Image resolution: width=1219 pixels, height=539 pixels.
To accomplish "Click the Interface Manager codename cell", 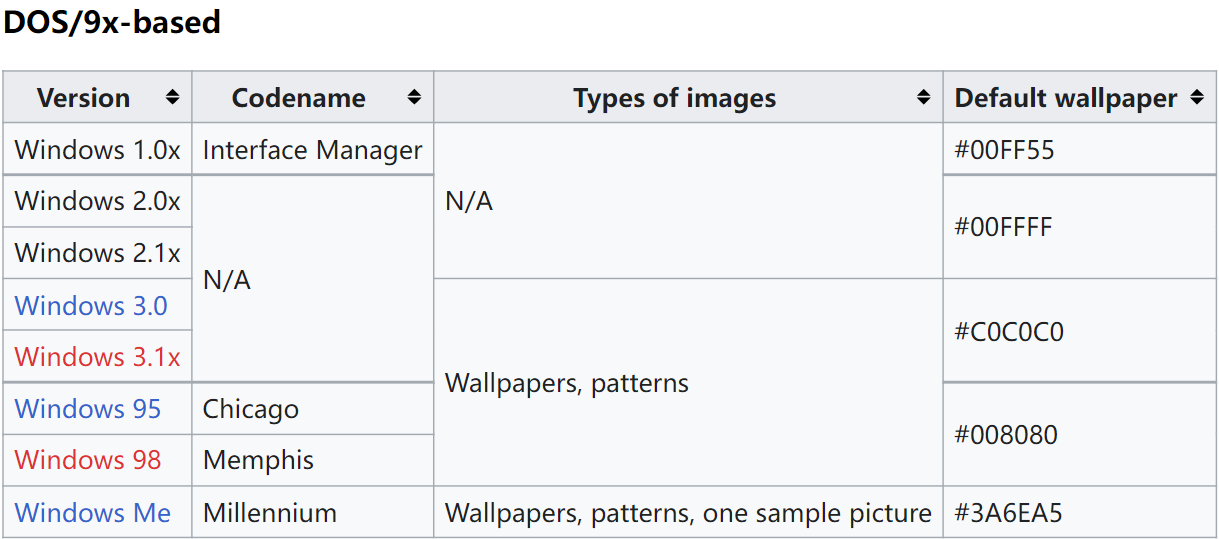I will coord(312,150).
